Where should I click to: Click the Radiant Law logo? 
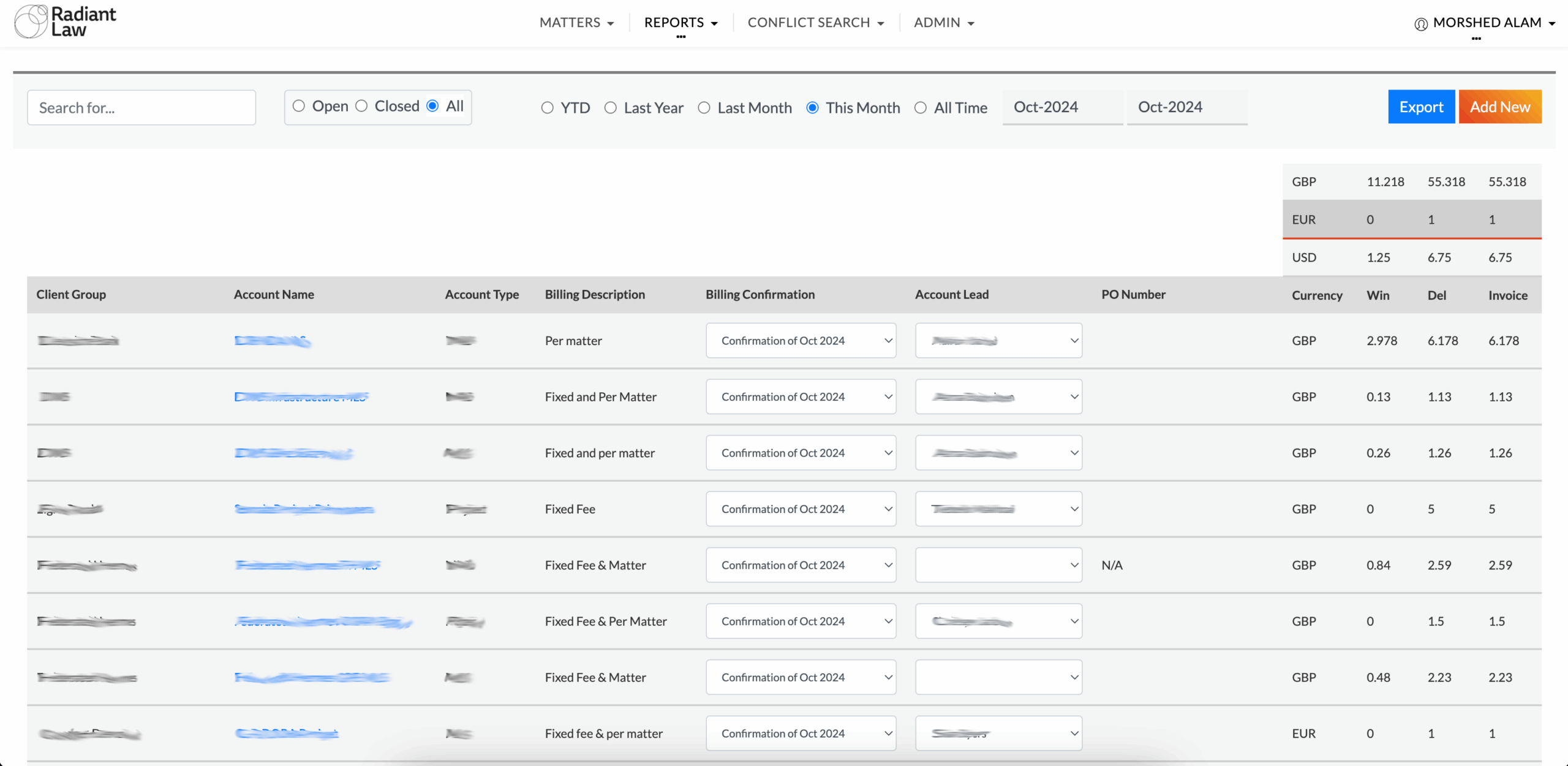point(65,21)
